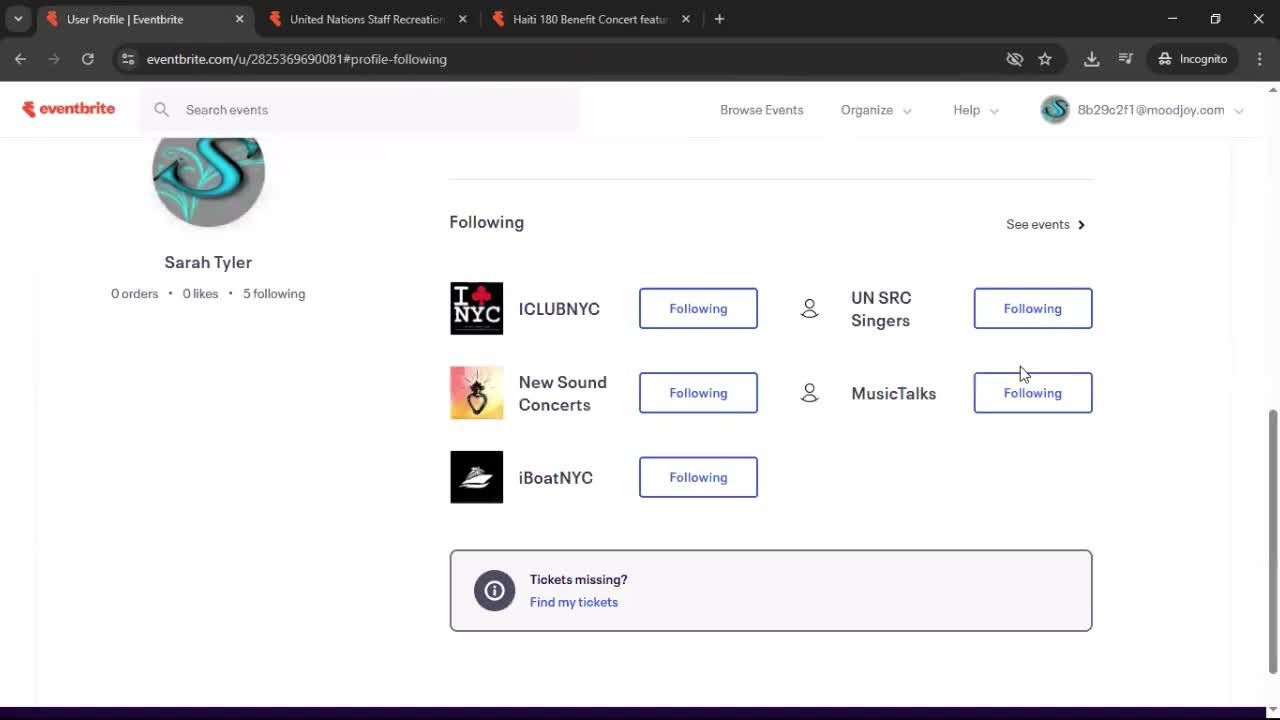This screenshot has width=1280, height=720.
Task: Close the United Nations Staff Recreation tab
Action: (462, 19)
